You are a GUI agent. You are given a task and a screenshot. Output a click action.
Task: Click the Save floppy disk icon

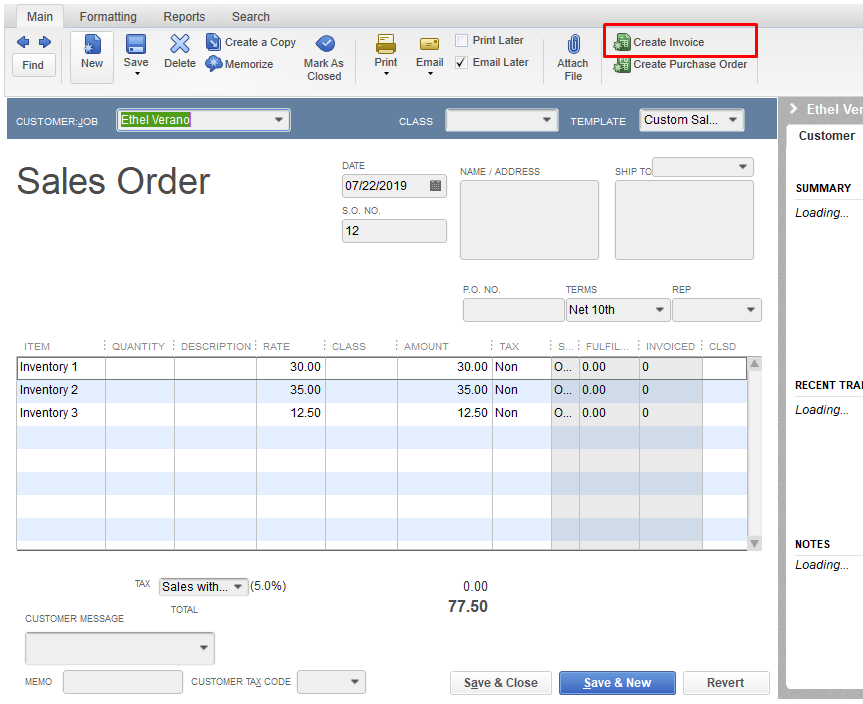[136, 44]
